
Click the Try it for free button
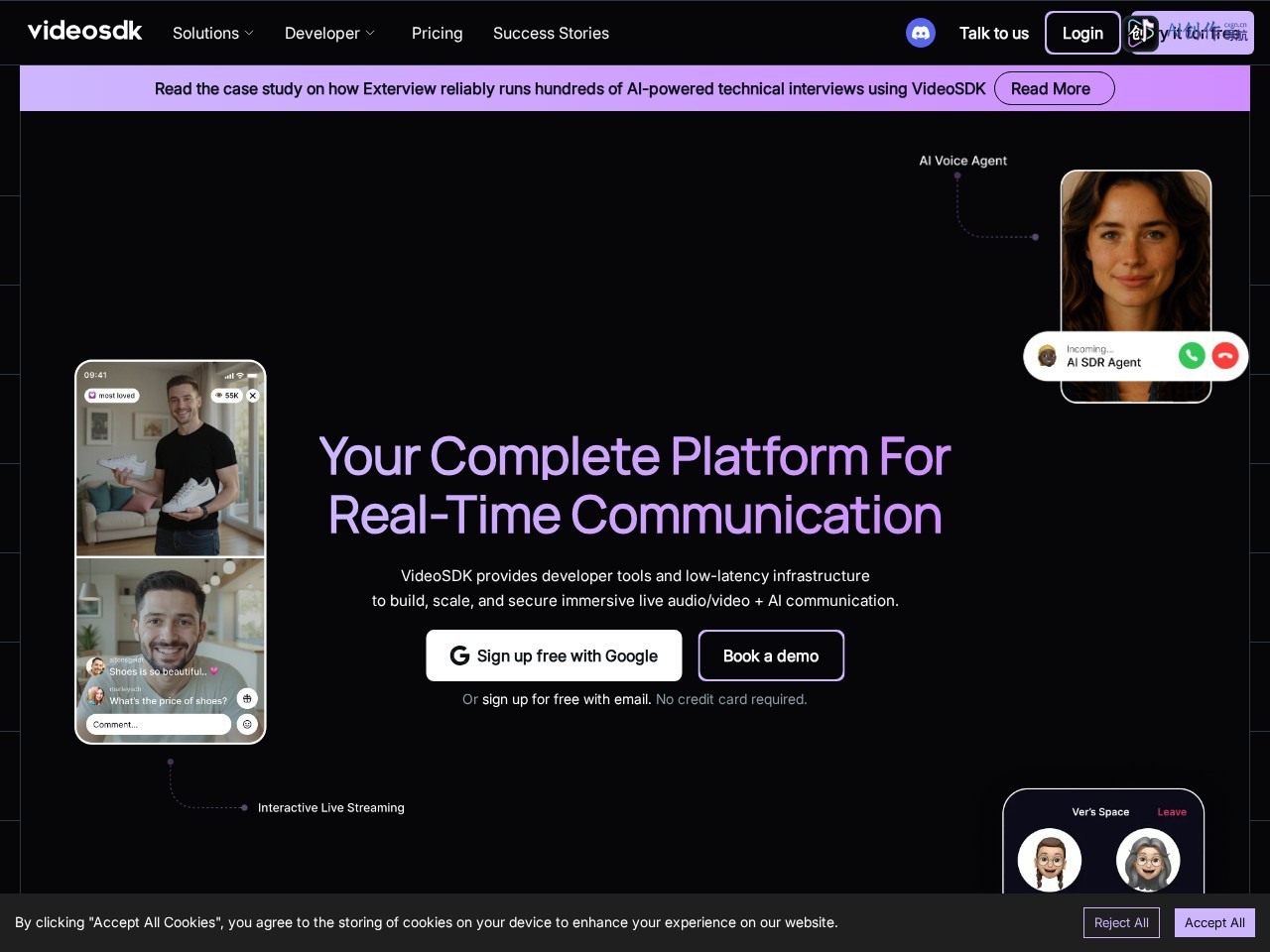coord(1193,33)
